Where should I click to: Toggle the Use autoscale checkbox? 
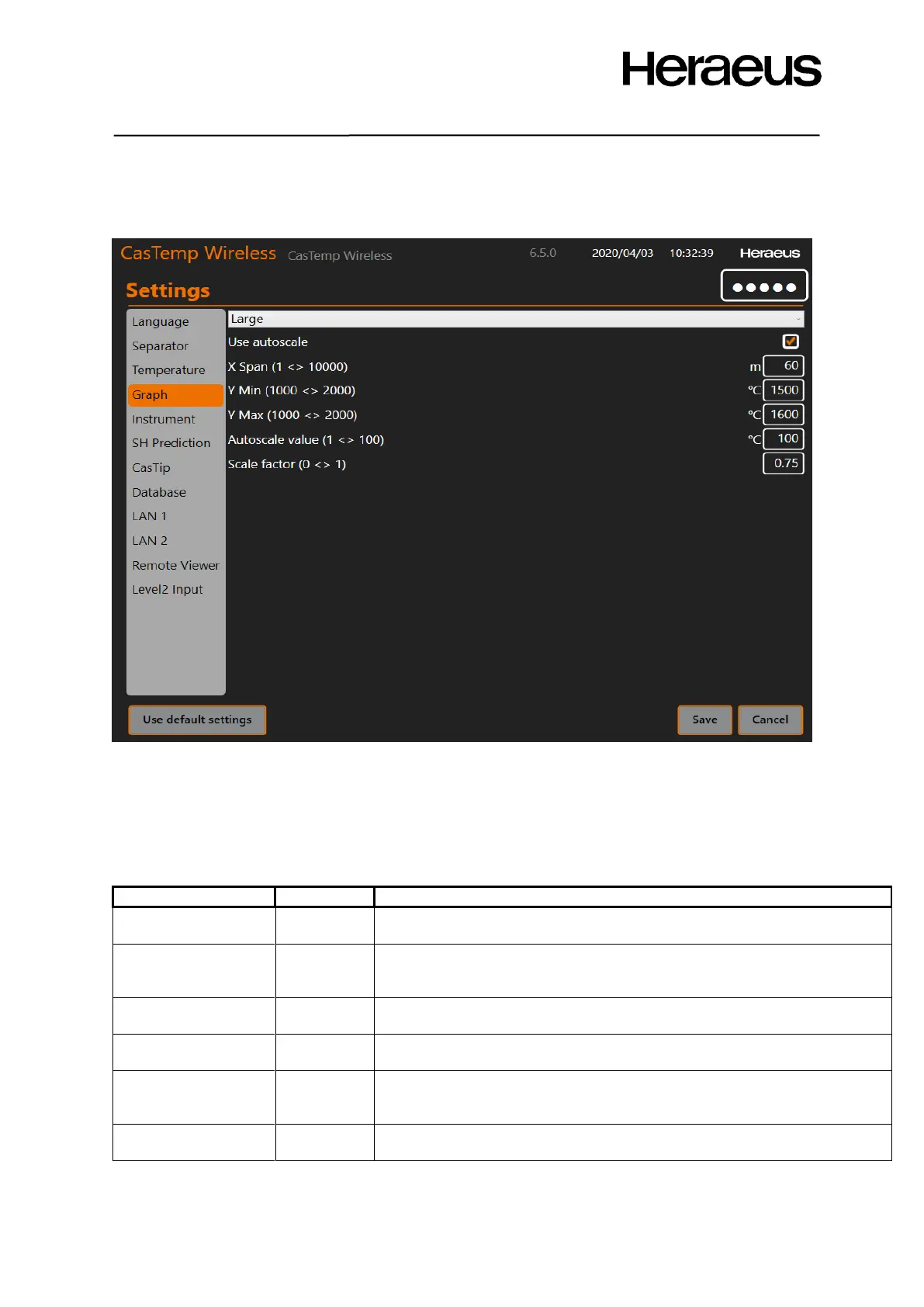(791, 341)
